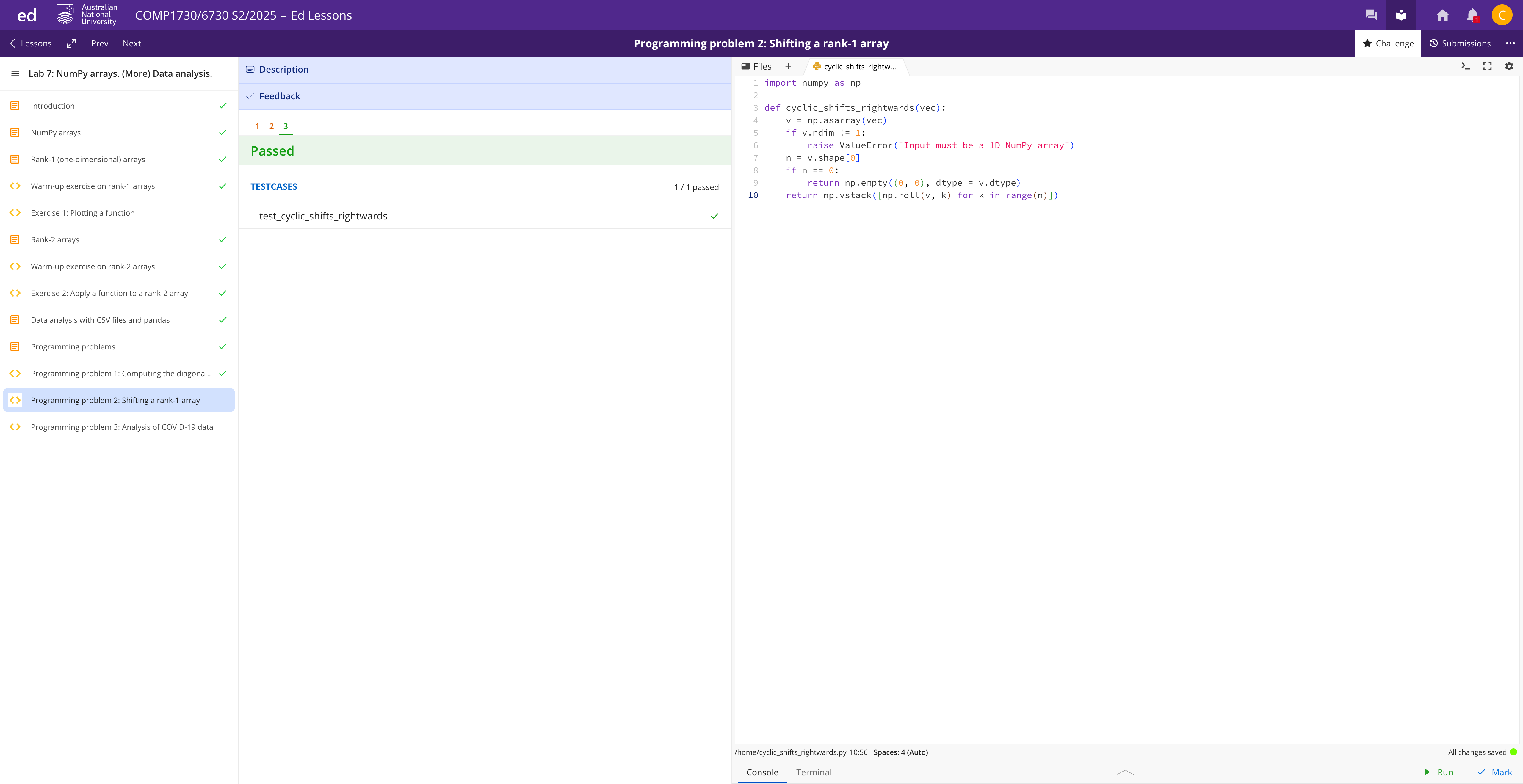Click the '1 / 1 passed' result text
This screenshot has width=1523, height=784.
pyautogui.click(x=696, y=187)
